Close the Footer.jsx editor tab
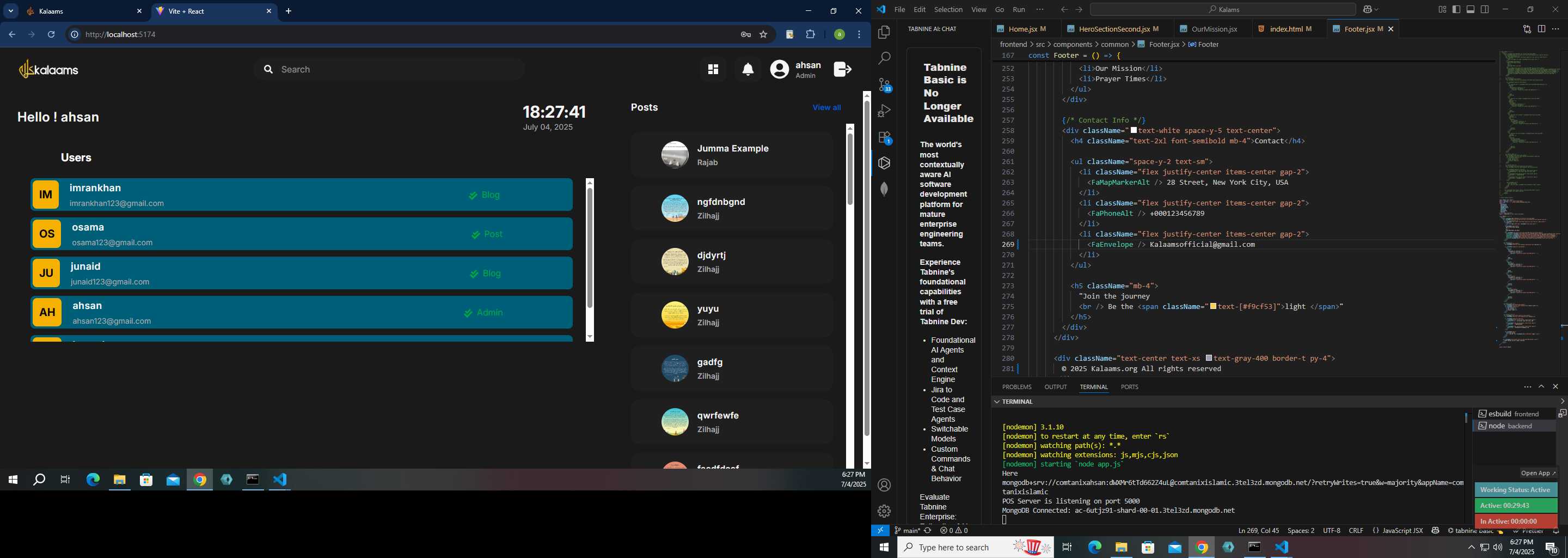 coord(1391,29)
